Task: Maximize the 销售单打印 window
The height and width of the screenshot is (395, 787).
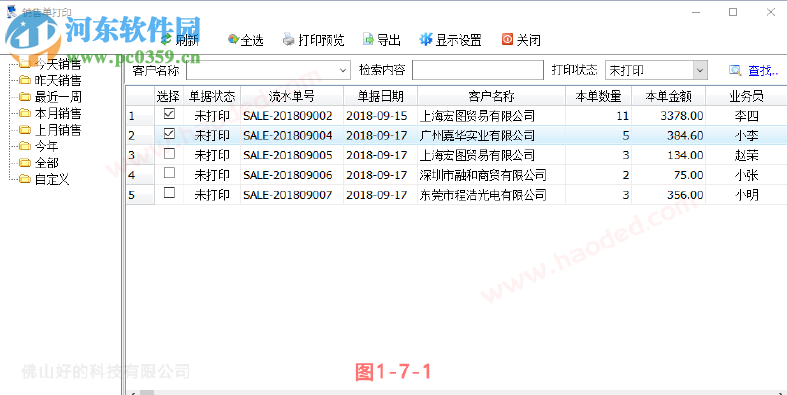Action: coord(733,12)
